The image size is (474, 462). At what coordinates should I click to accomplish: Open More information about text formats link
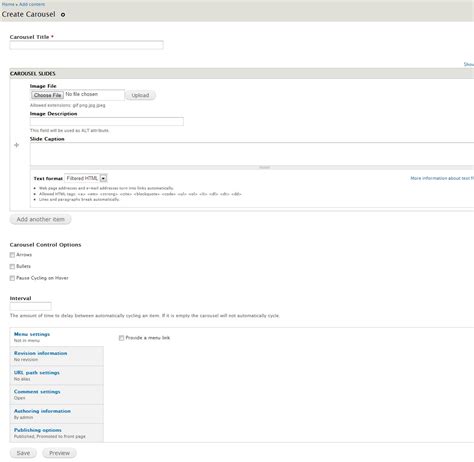(x=442, y=178)
